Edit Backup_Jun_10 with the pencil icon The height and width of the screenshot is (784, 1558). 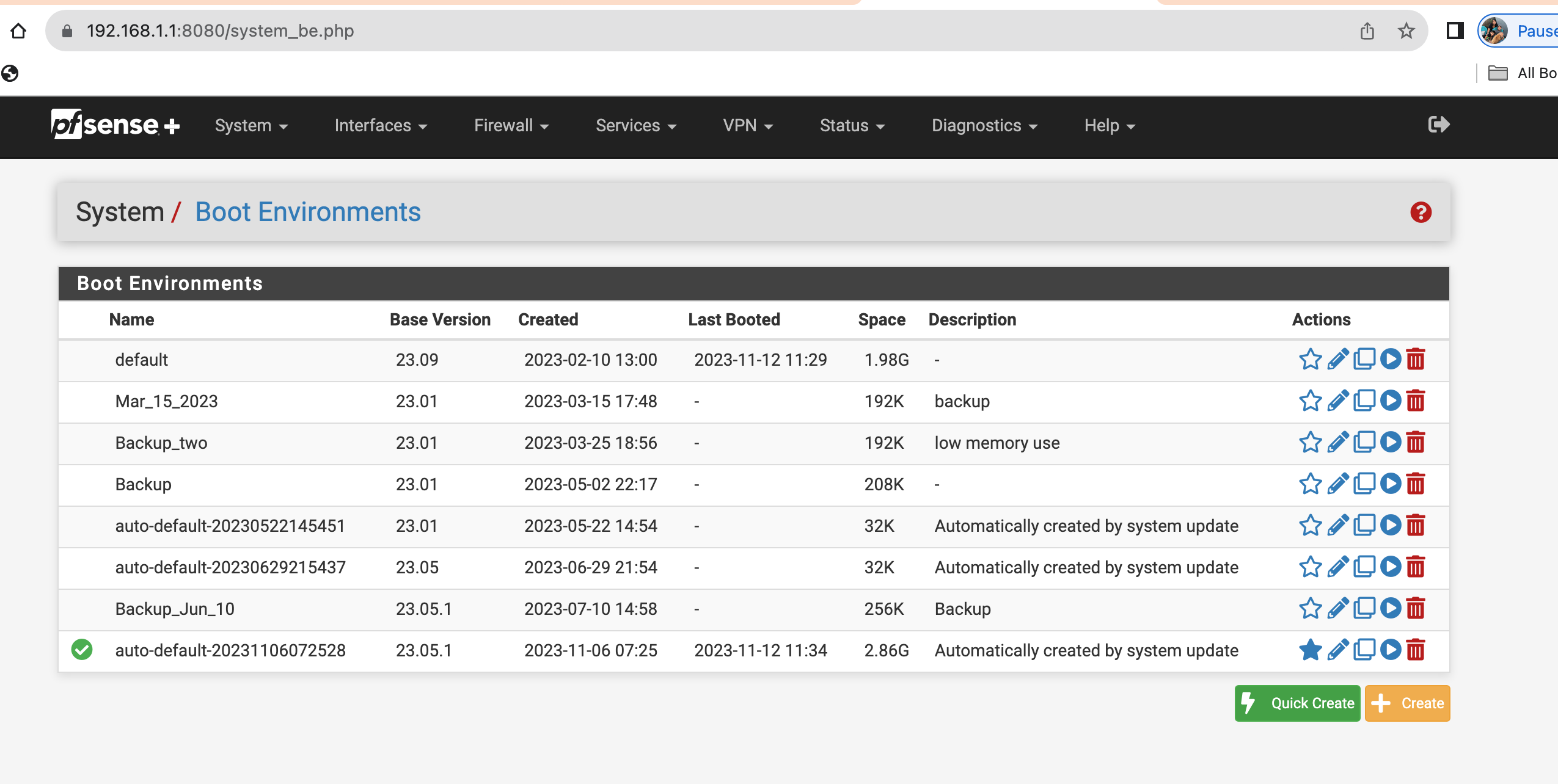point(1337,609)
